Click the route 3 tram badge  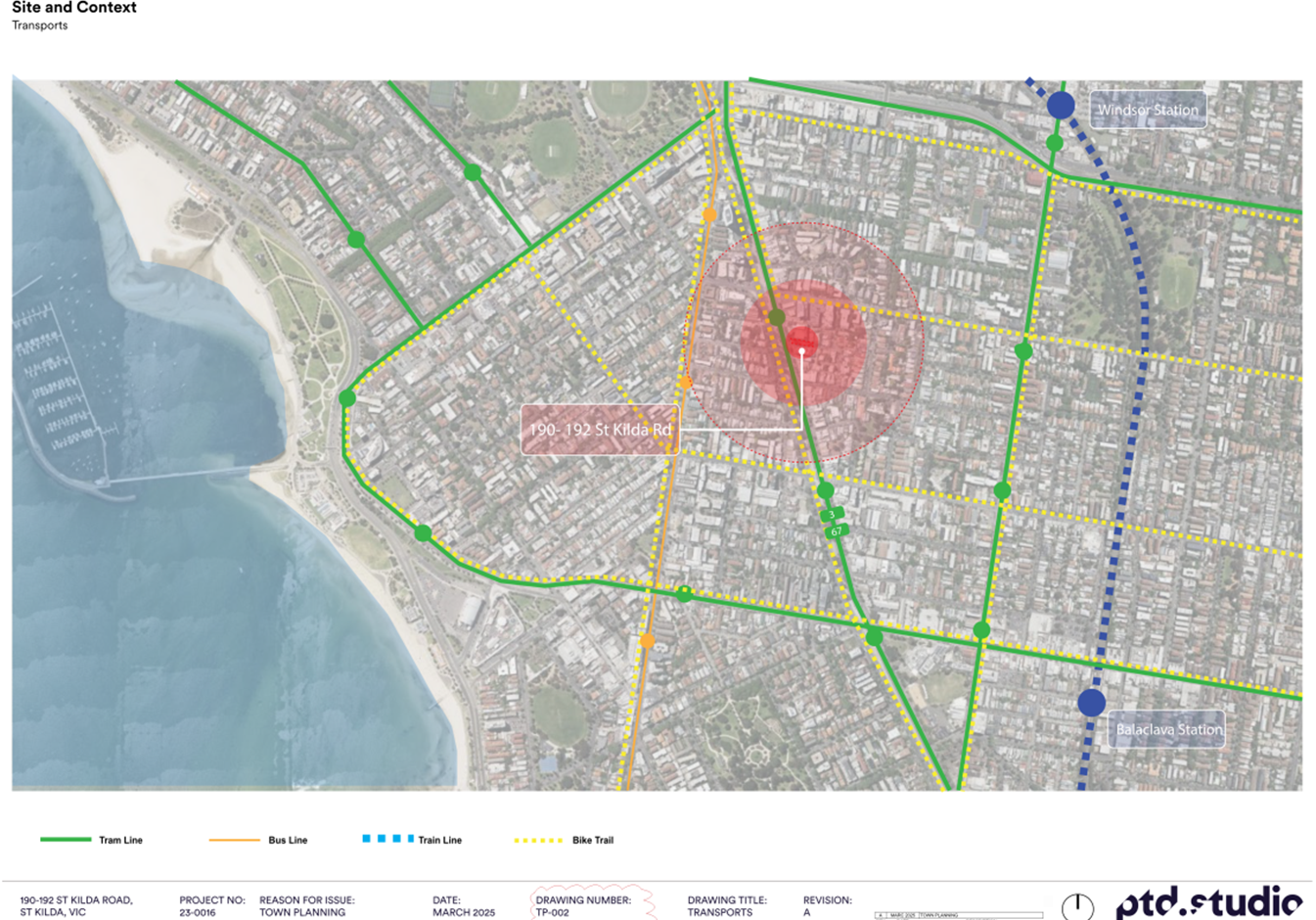coord(832,515)
